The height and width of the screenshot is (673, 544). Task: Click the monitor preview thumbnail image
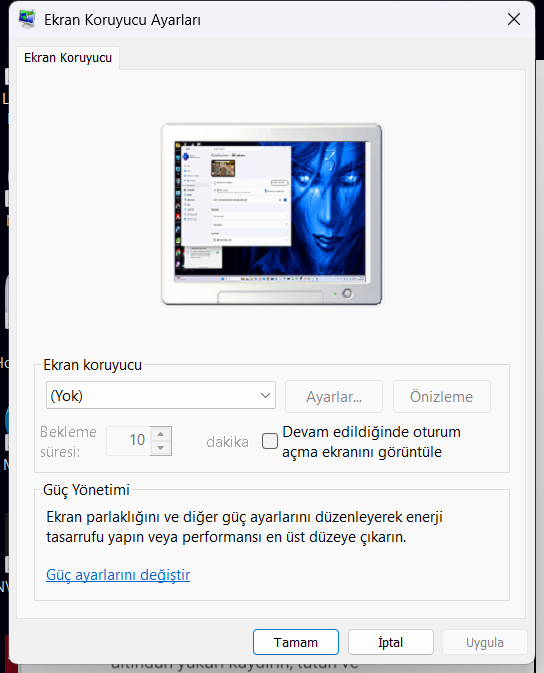pyautogui.click(x=271, y=214)
